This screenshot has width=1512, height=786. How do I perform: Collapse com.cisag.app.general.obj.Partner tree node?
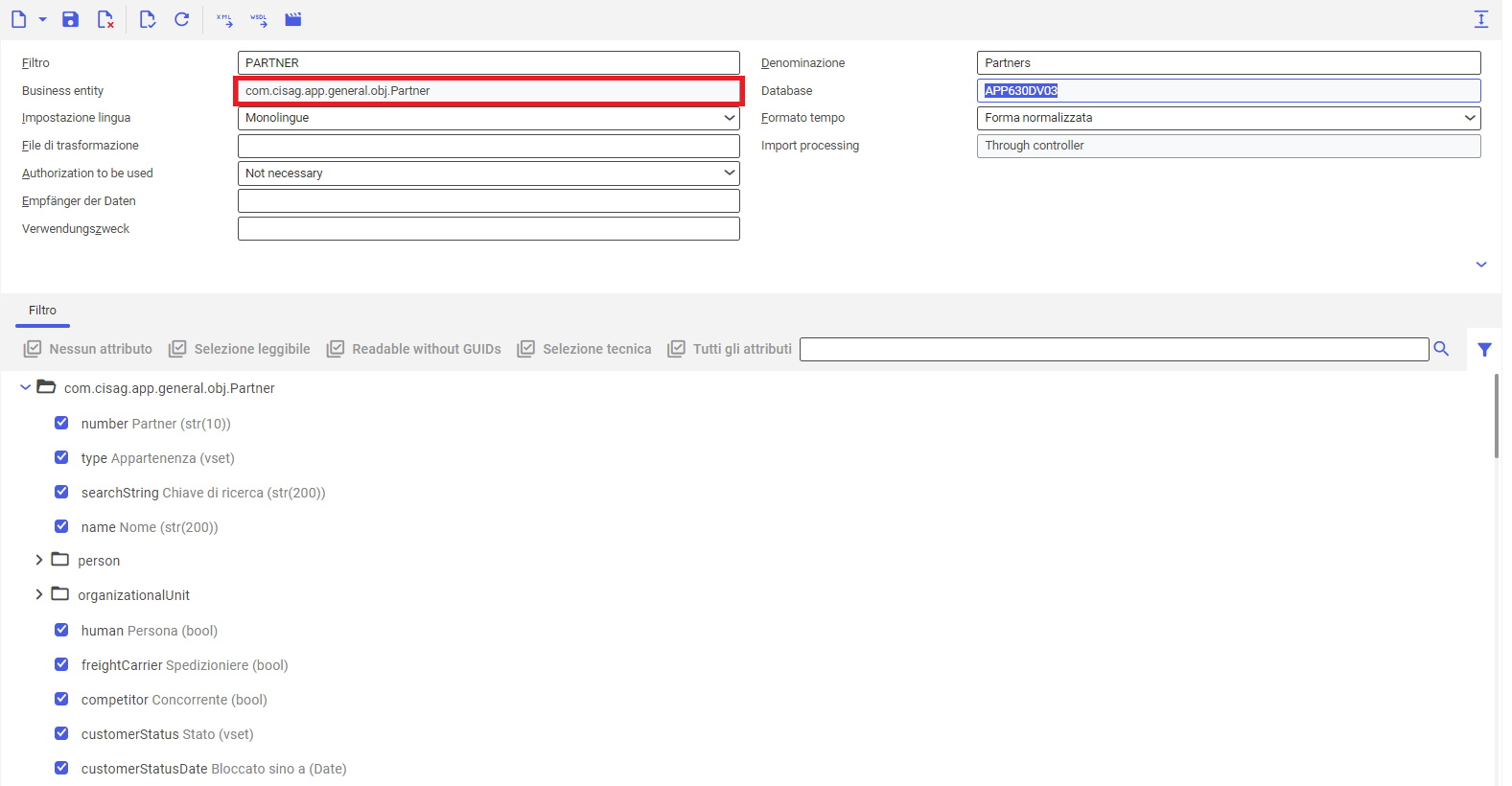25,387
